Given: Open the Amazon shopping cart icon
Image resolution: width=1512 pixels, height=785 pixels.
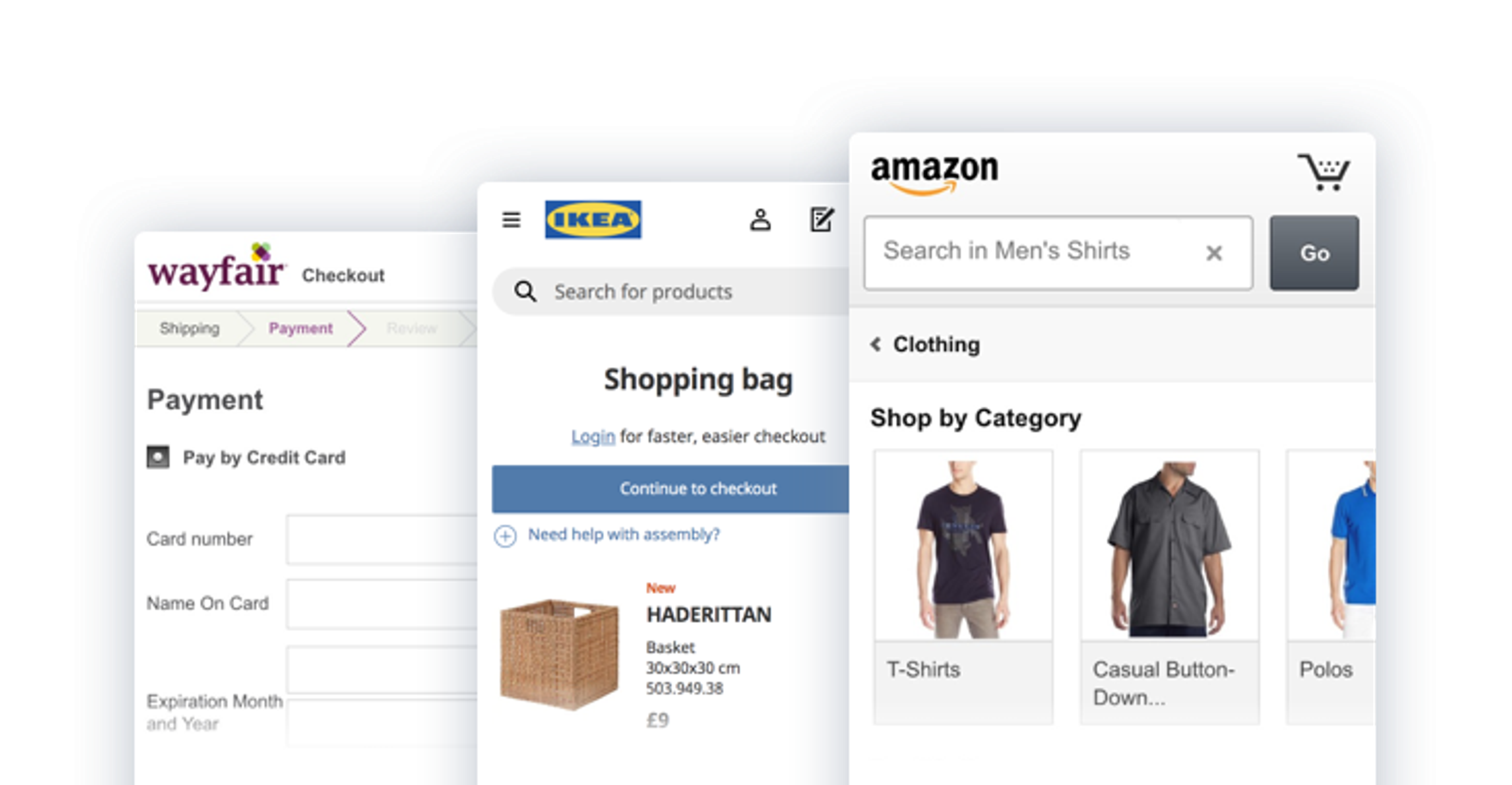Looking at the screenshot, I should click(1323, 172).
